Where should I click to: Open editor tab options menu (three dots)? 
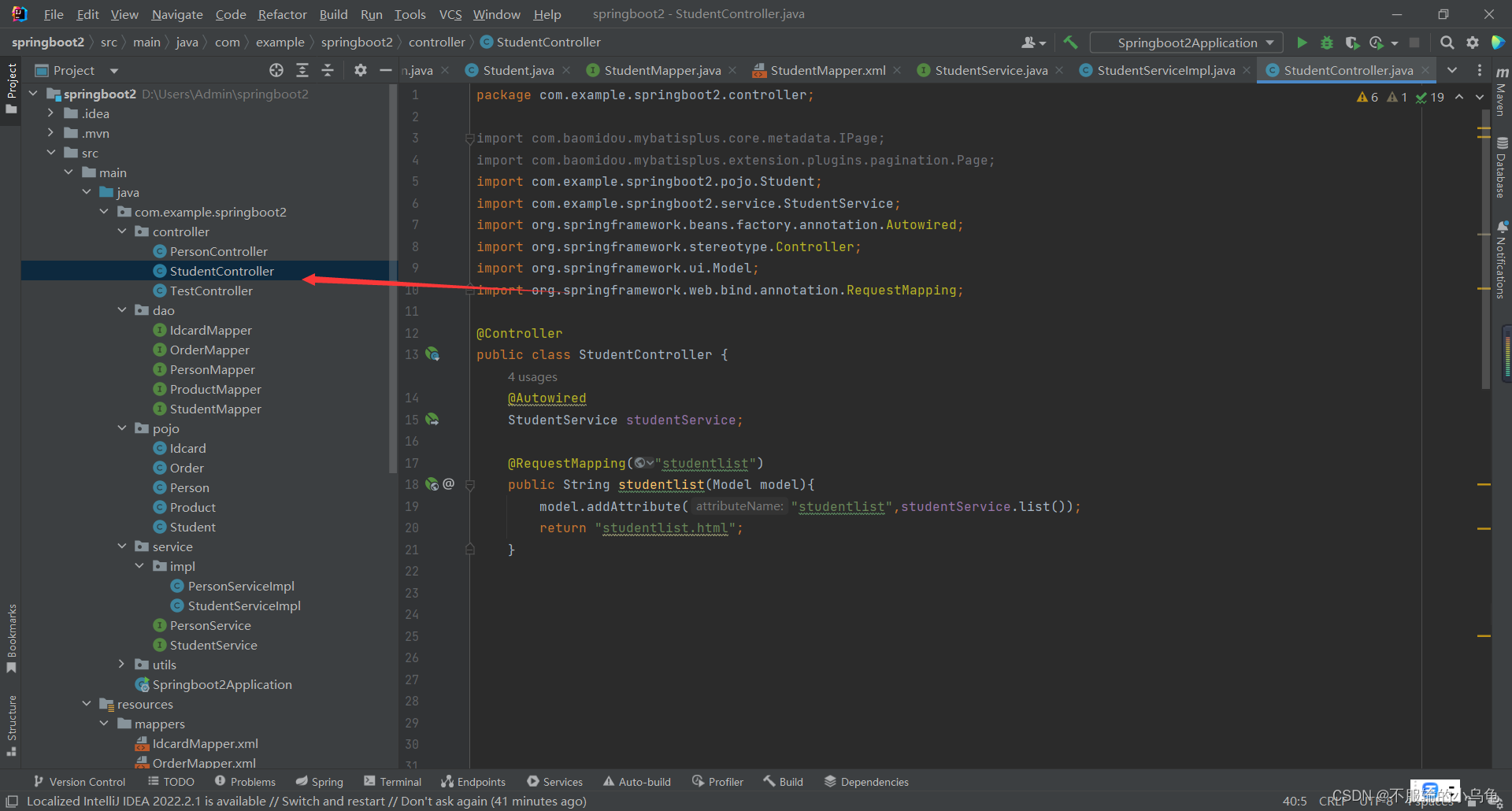tap(1480, 70)
